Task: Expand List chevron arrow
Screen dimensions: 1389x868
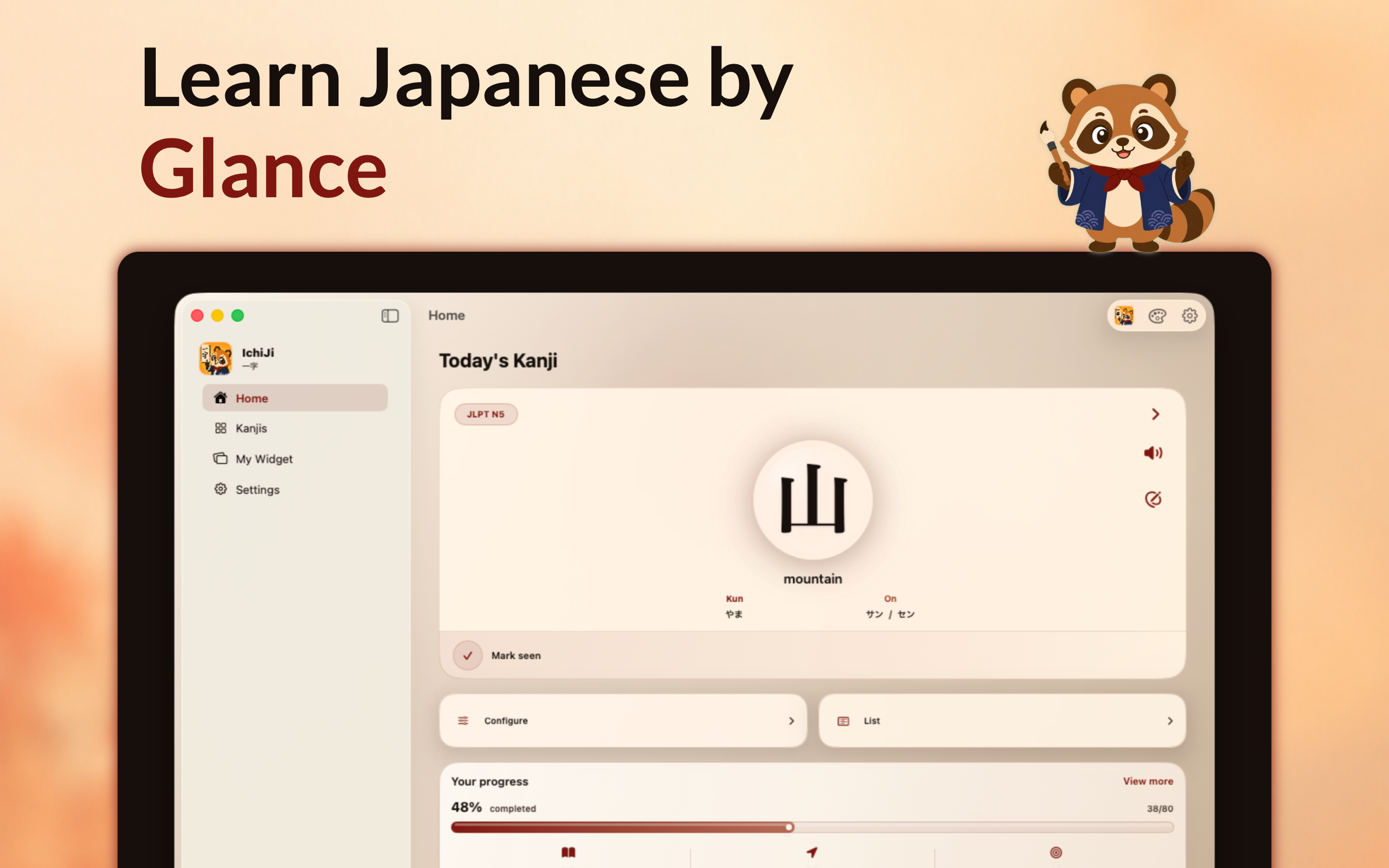Action: click(x=1170, y=720)
